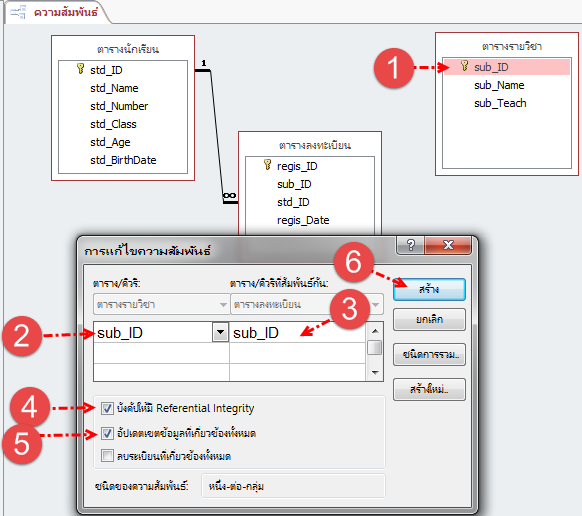Click the สร้าง create button

click(x=429, y=290)
